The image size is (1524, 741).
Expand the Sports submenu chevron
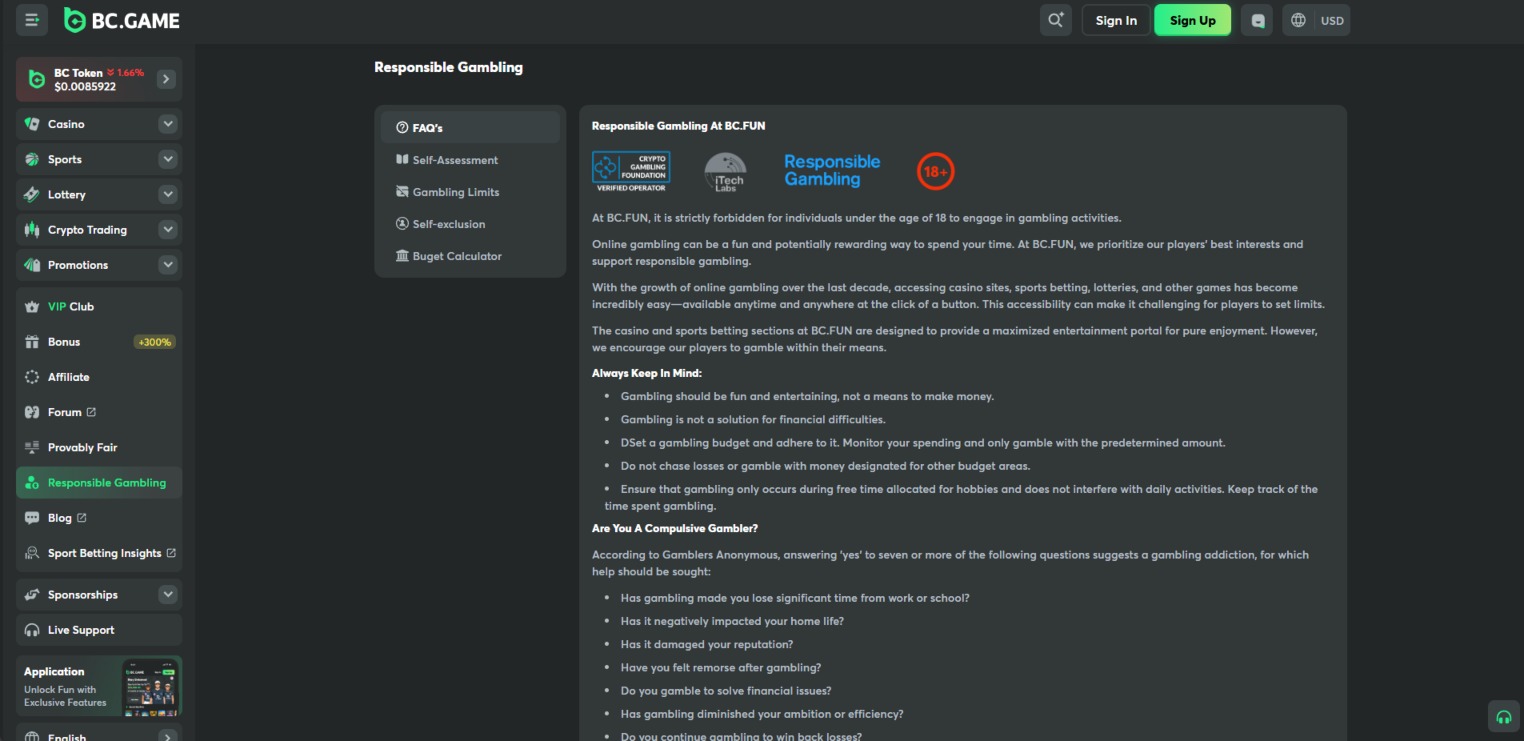click(x=168, y=159)
